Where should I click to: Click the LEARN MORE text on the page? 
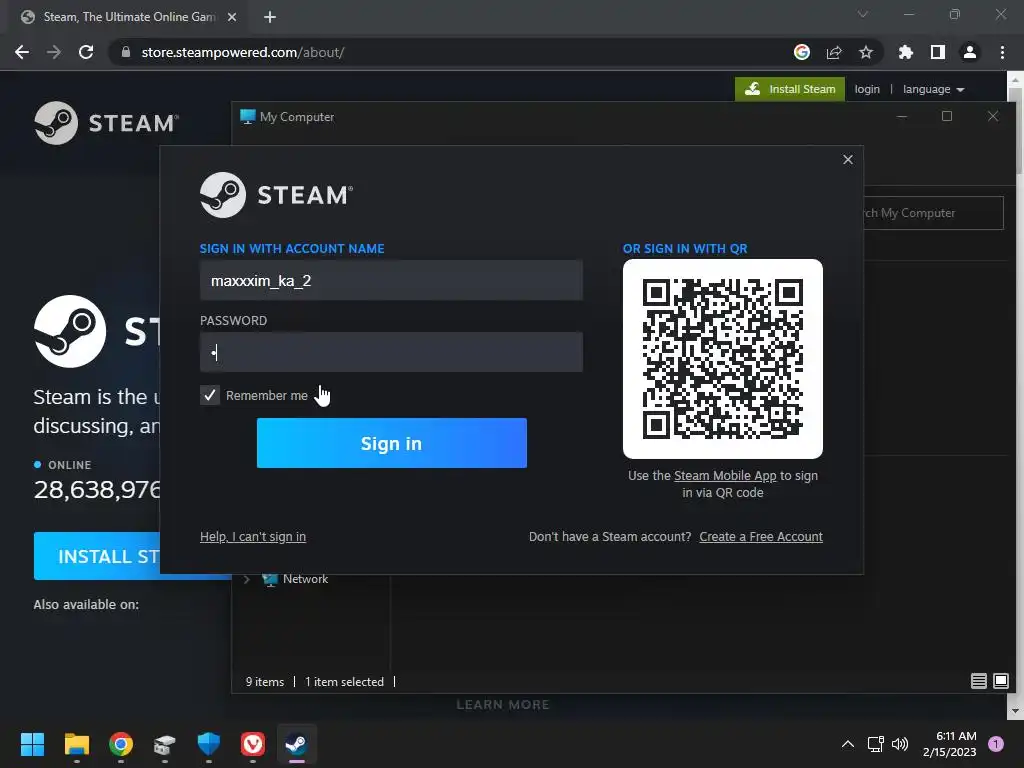503,705
